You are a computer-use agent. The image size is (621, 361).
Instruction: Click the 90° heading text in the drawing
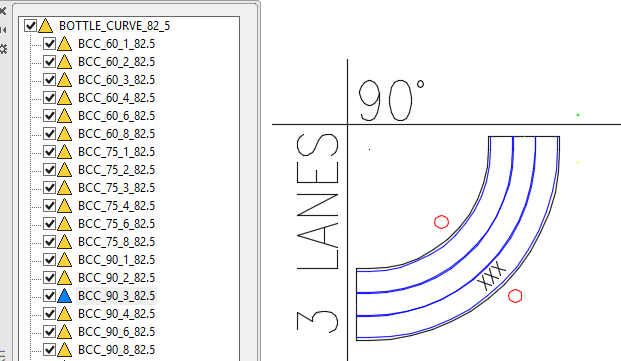pyautogui.click(x=391, y=100)
